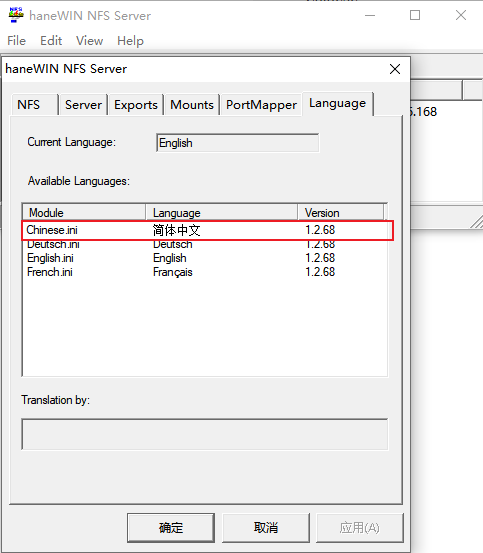The image size is (483, 553).
Task: Click version 1.2.68 in the French row
Action: 320,272
